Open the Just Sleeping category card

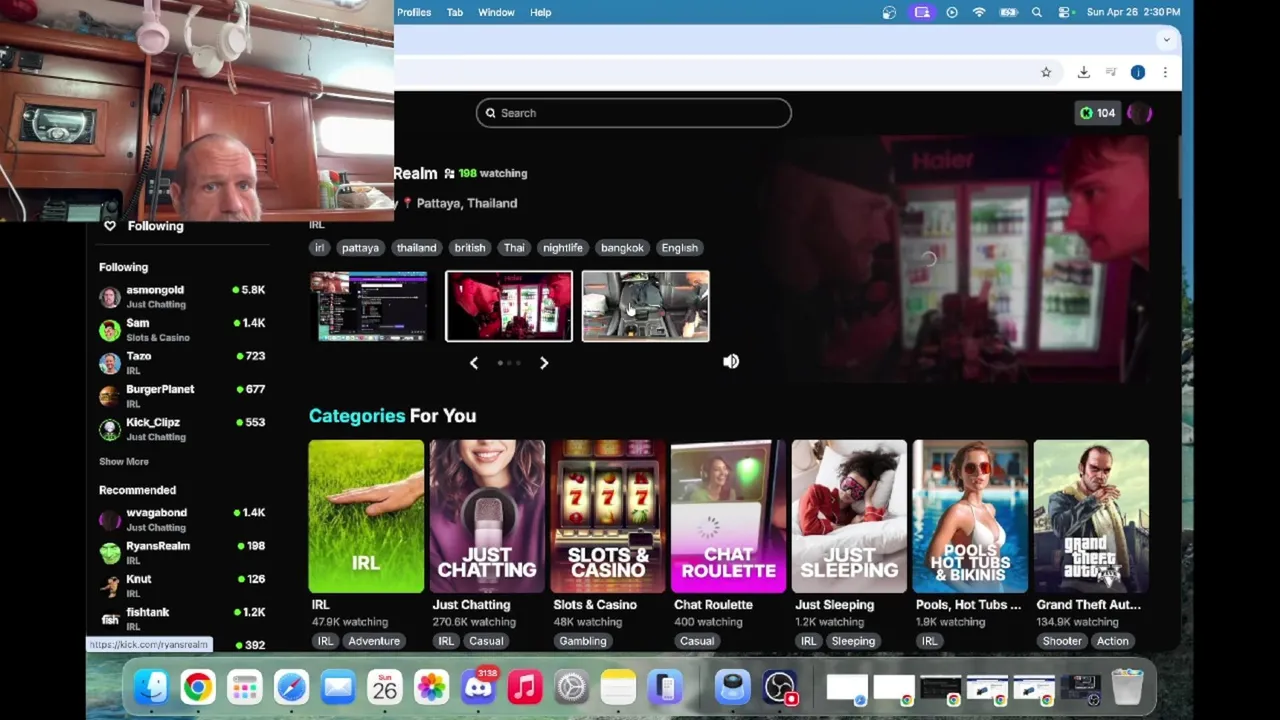[x=849, y=516]
